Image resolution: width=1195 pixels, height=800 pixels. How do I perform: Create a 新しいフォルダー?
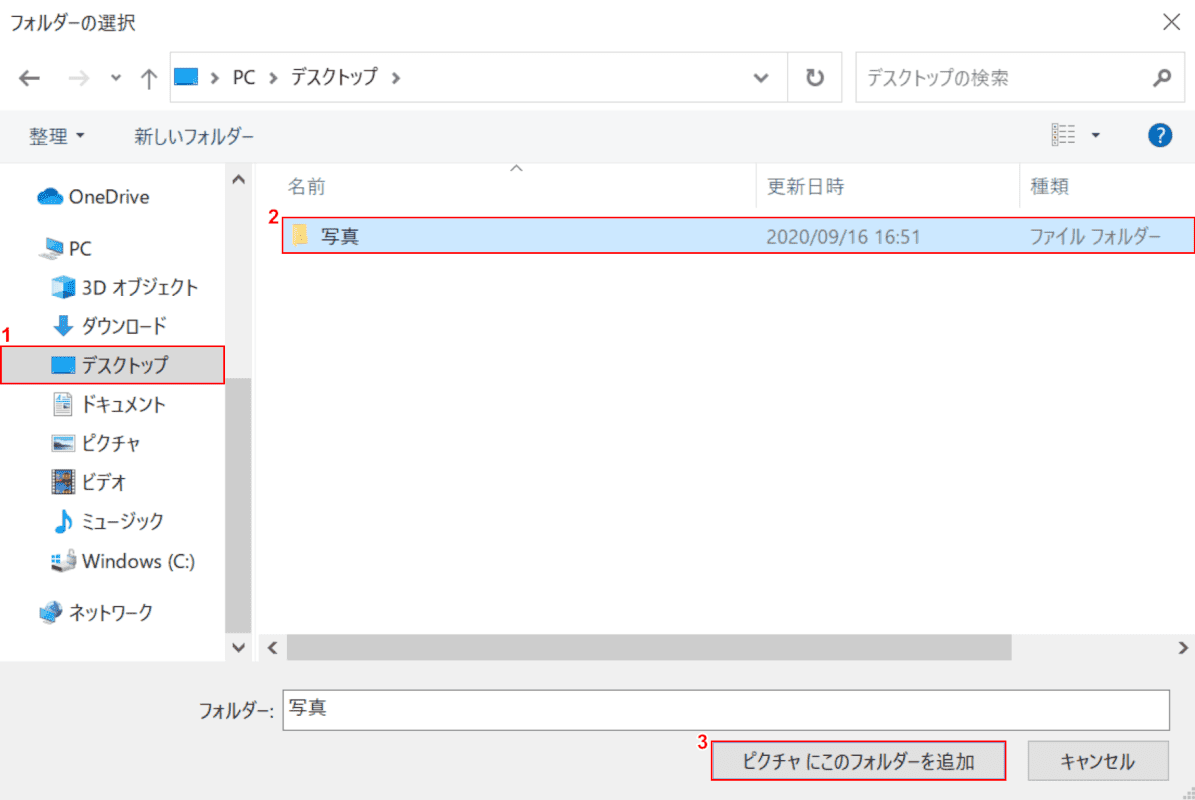click(x=194, y=136)
